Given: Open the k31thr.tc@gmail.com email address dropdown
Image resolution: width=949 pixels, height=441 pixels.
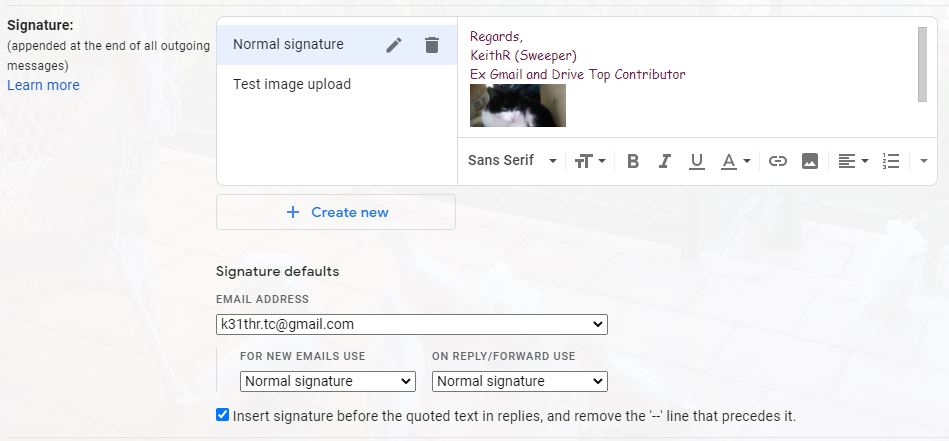Looking at the screenshot, I should (x=412, y=324).
